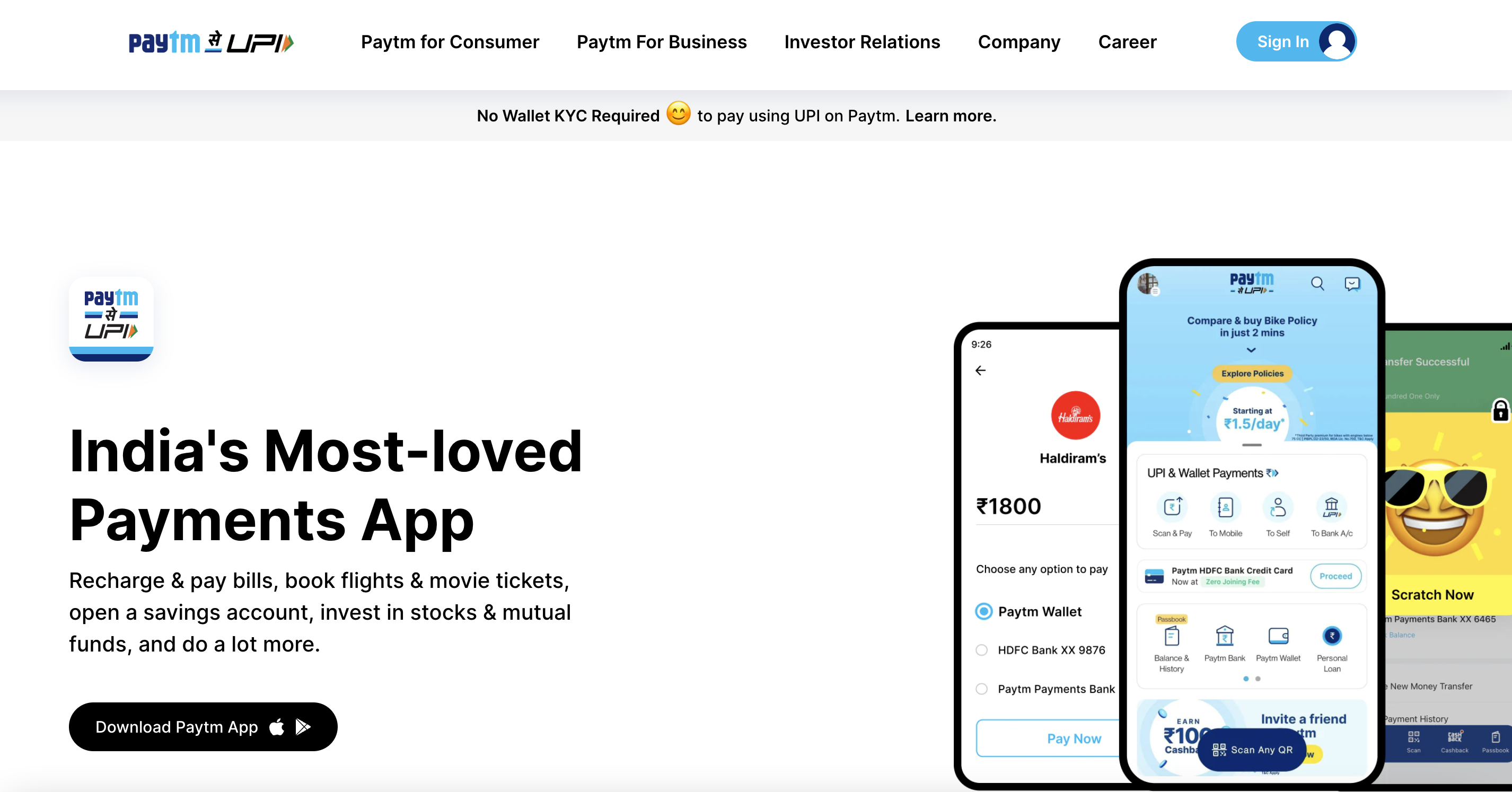Open Investor Relations menu item
The width and height of the screenshot is (1512, 792).
tap(861, 42)
